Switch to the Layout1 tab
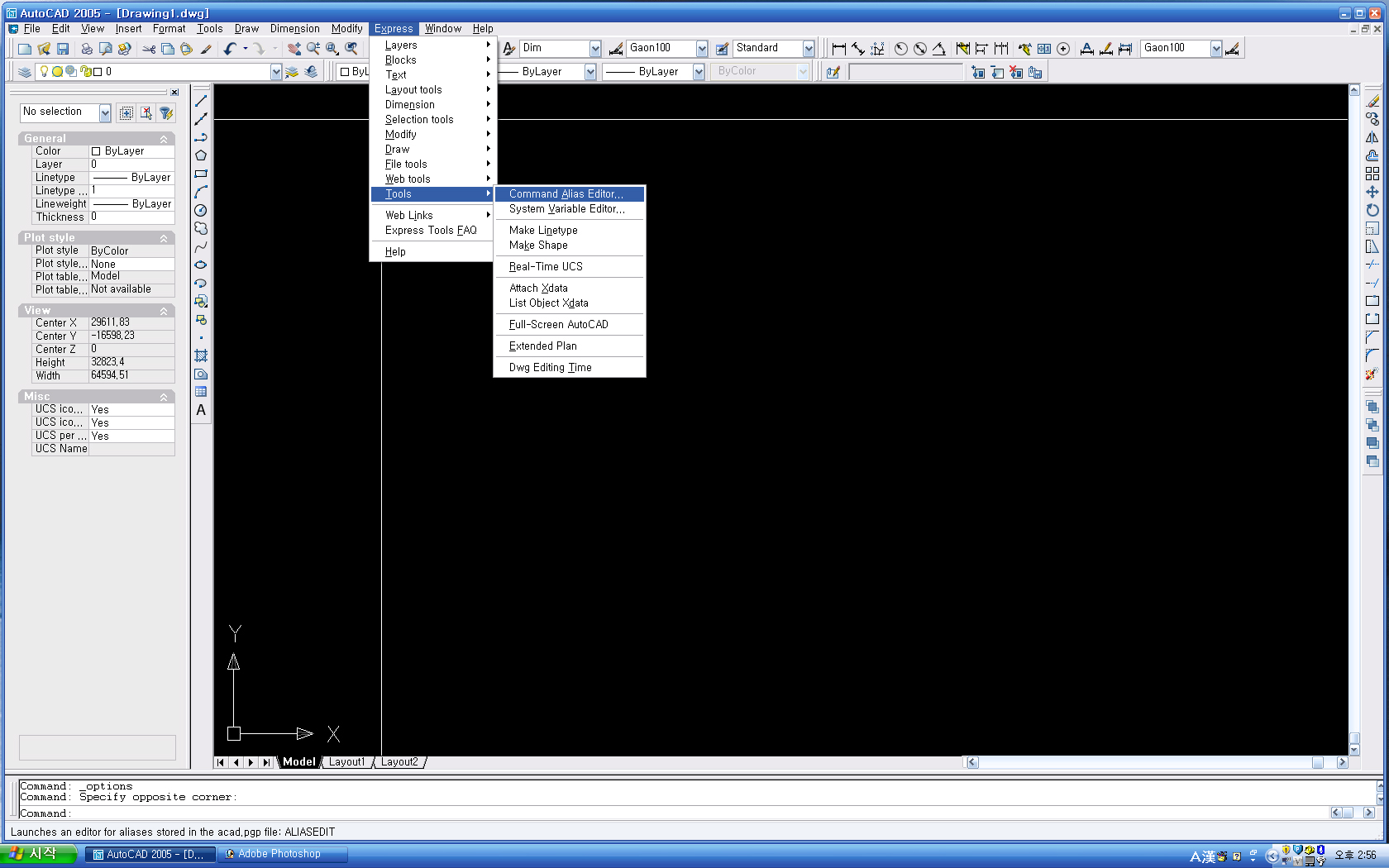 tap(346, 762)
